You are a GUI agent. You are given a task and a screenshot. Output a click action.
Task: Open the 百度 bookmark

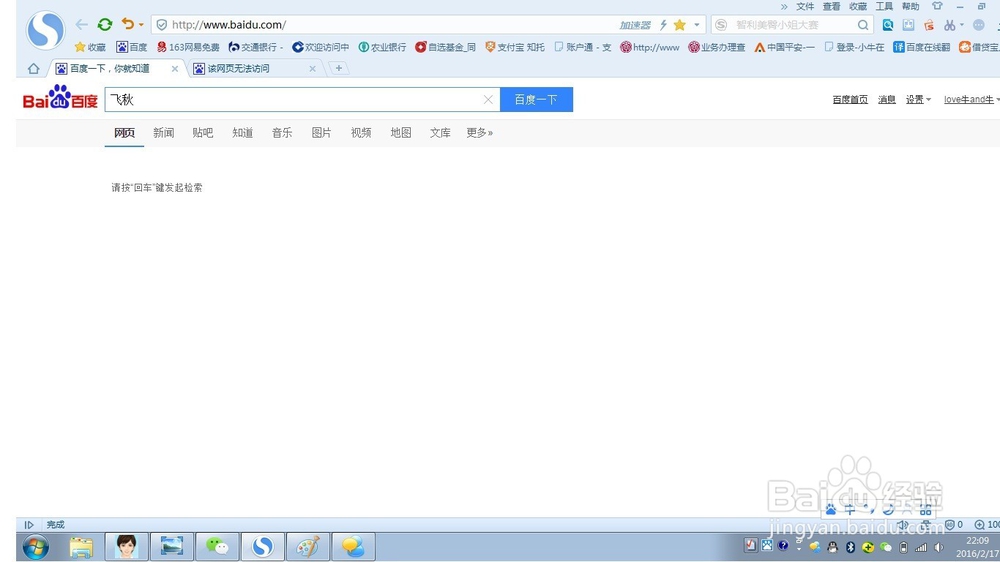[131, 47]
